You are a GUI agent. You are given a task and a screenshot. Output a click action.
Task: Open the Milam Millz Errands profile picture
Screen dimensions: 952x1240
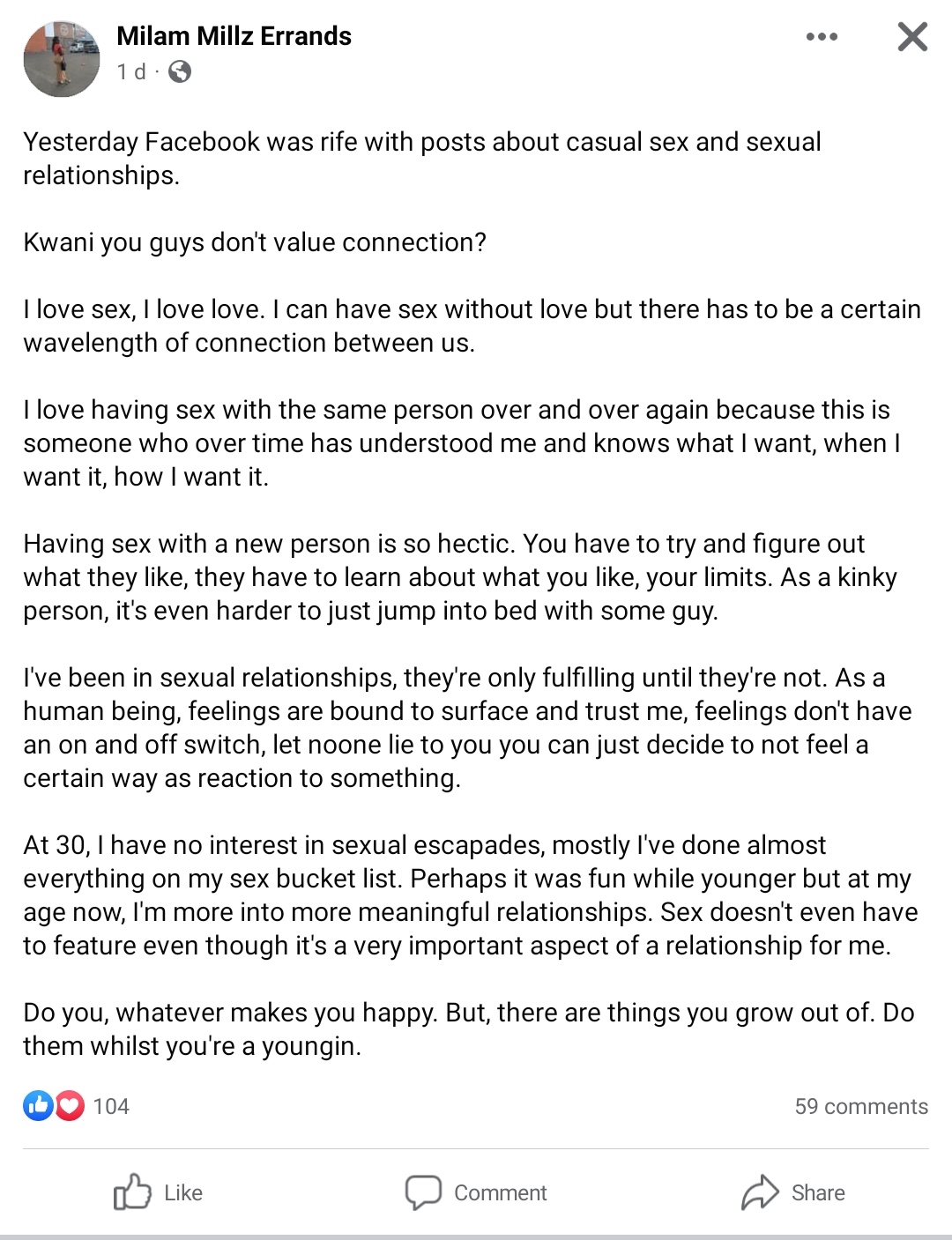click(62, 59)
